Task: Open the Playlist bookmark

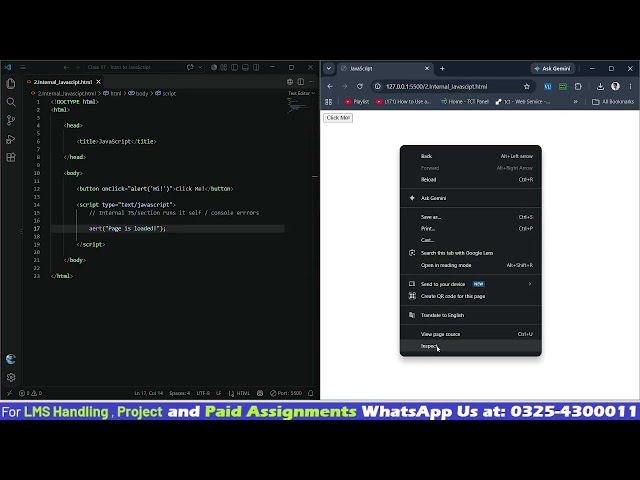Action: coord(357,102)
